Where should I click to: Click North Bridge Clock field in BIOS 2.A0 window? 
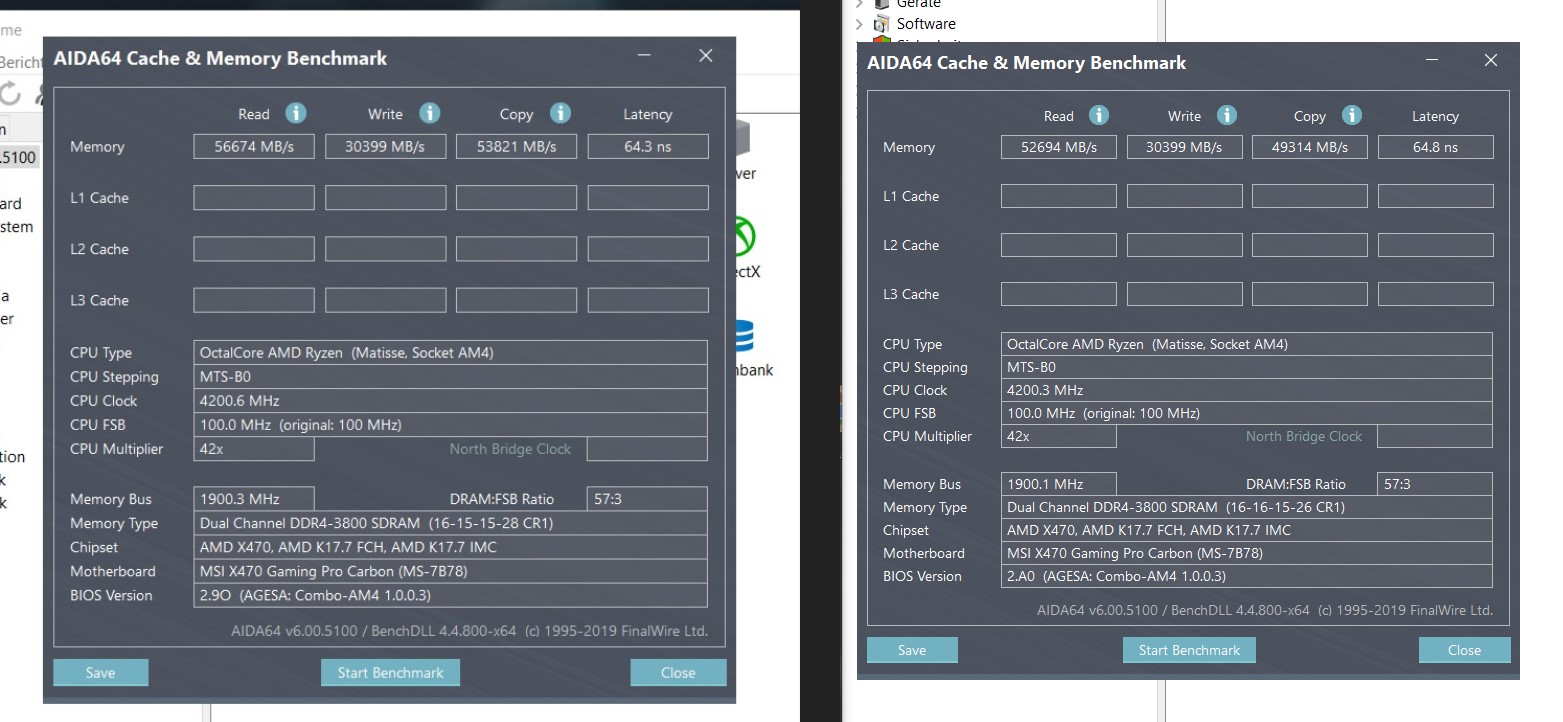pos(1436,436)
